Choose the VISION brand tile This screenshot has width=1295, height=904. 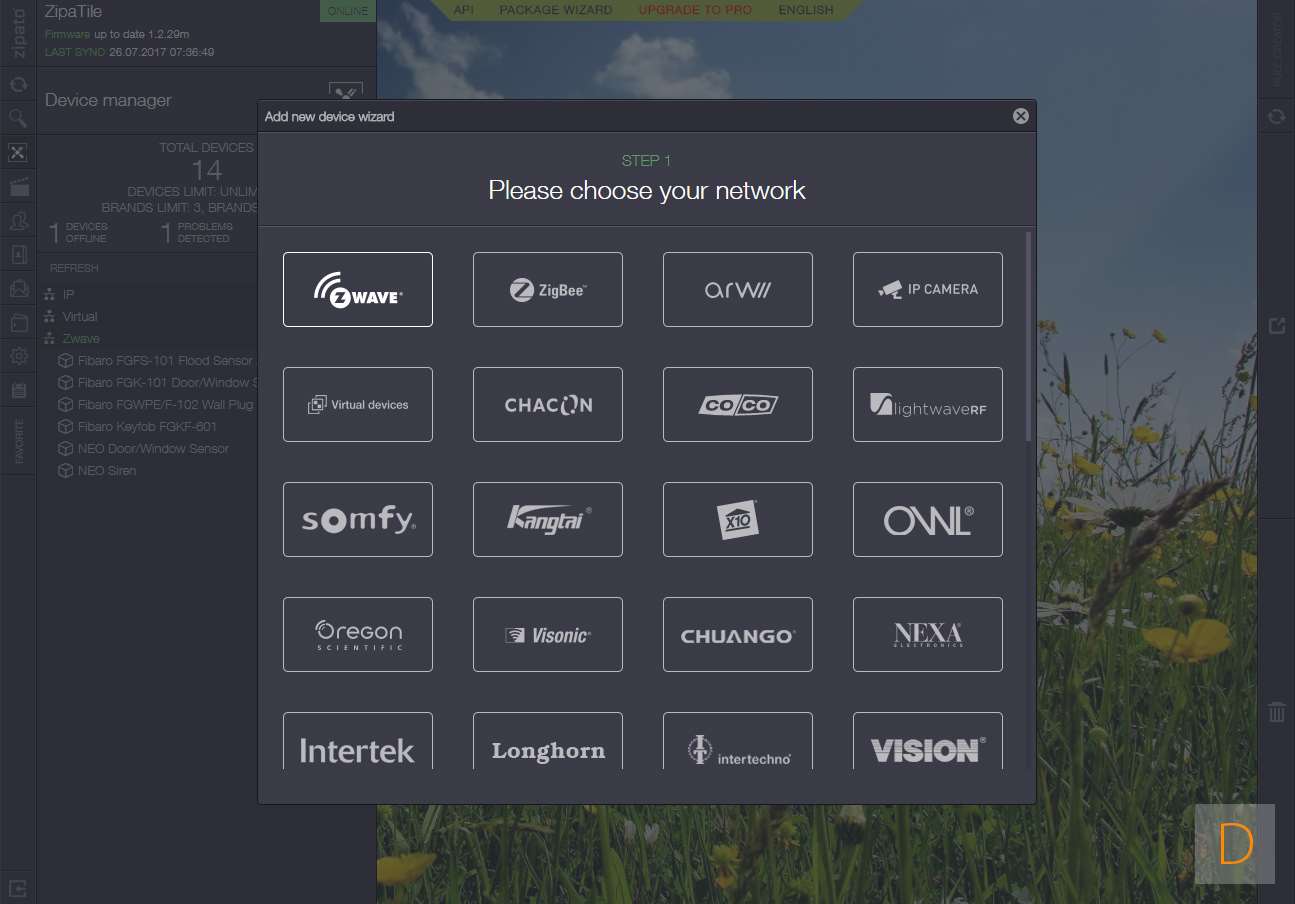928,741
